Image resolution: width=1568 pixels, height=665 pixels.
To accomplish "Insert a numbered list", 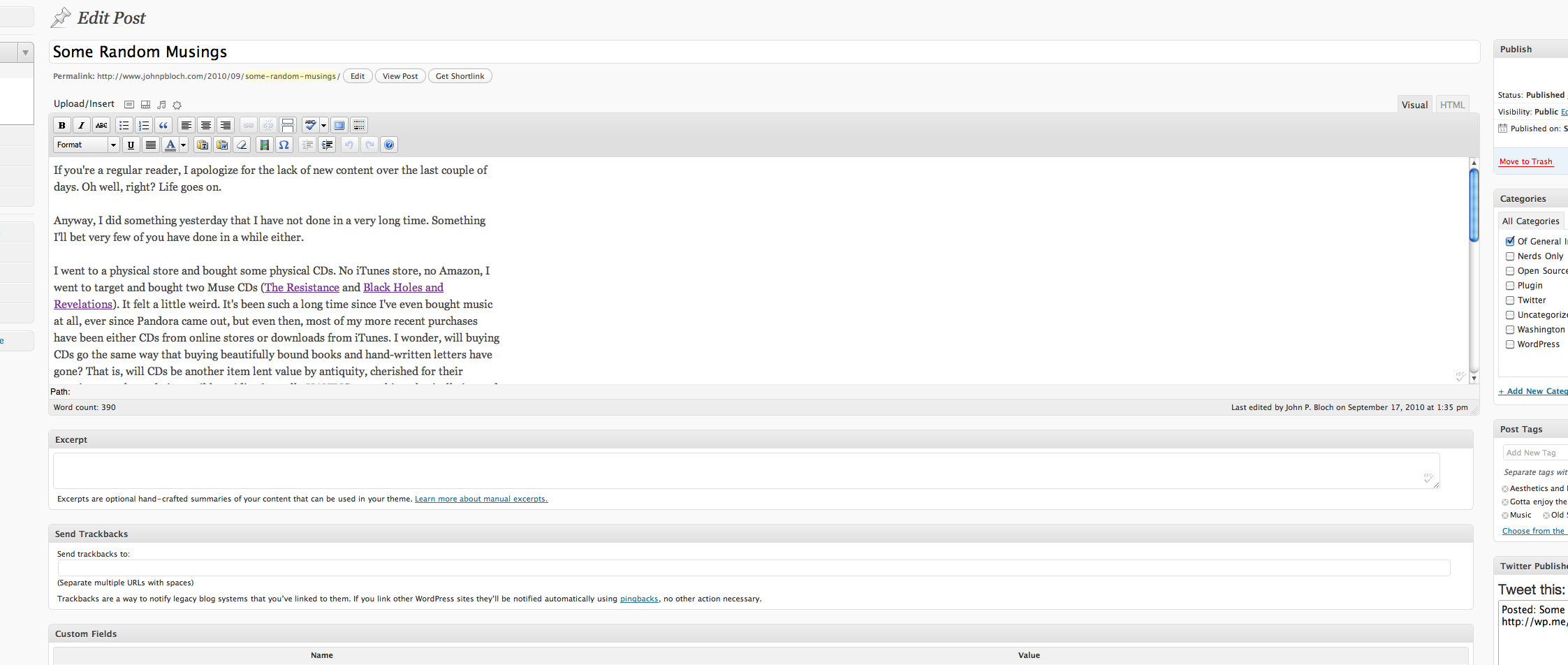I will coord(143,125).
